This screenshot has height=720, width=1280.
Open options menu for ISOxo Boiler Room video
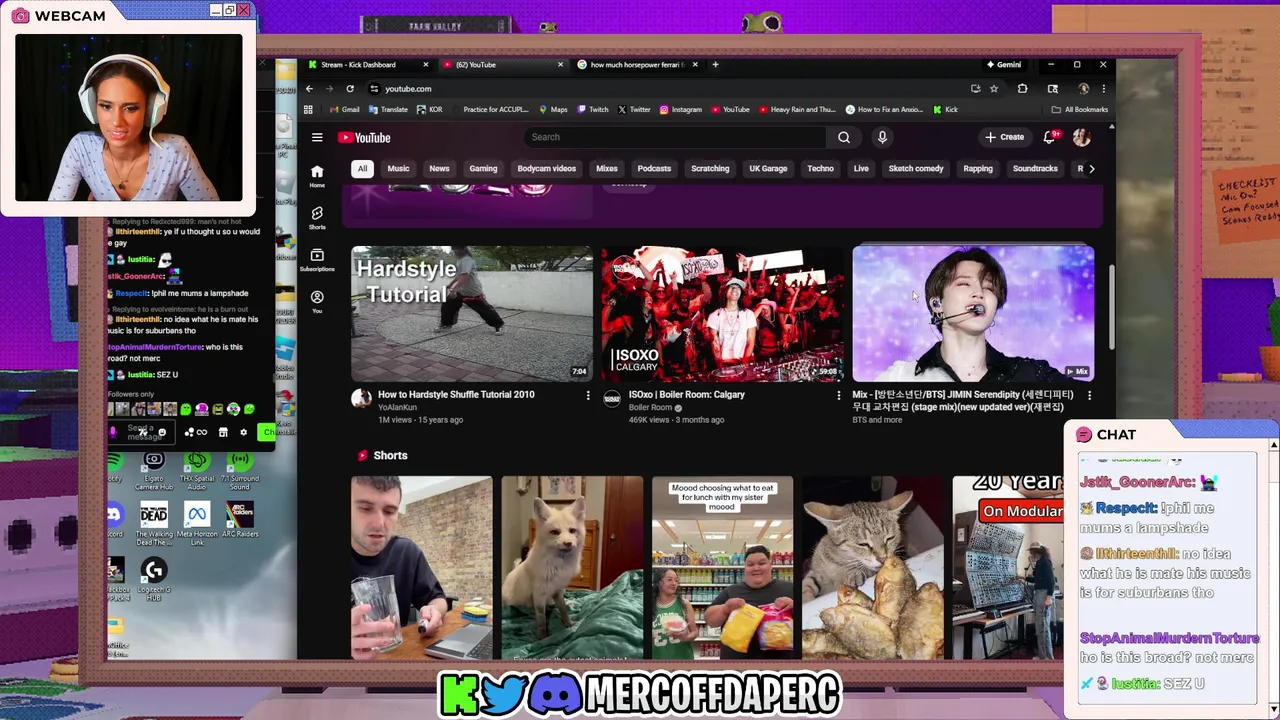tap(838, 396)
